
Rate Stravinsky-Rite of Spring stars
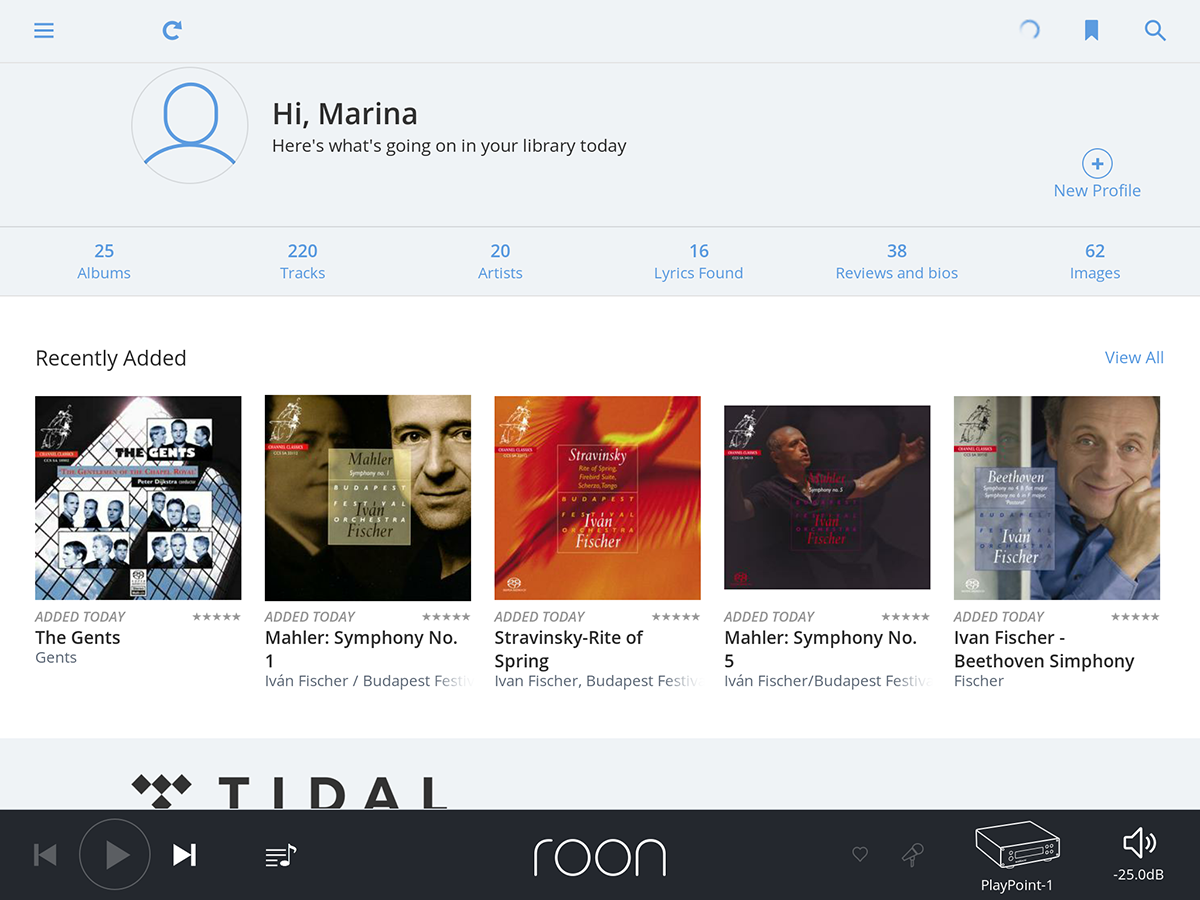click(x=676, y=617)
